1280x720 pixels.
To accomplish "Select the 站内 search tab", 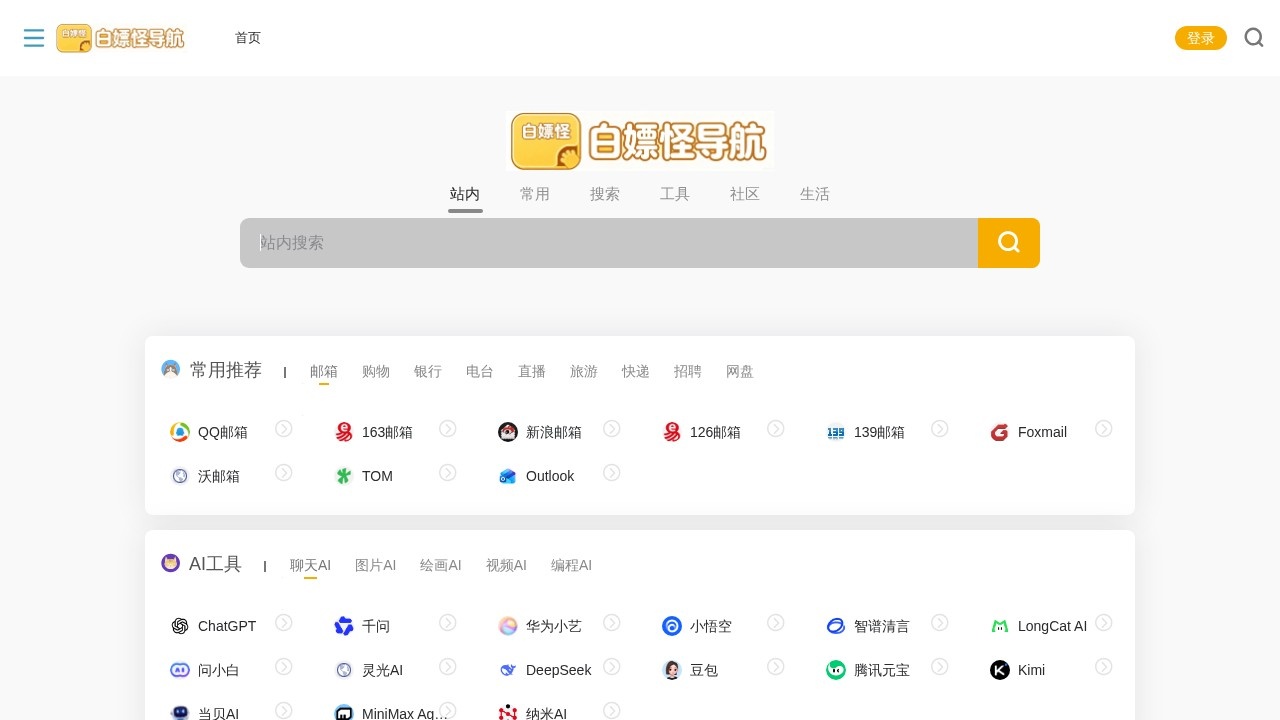I will pos(465,194).
